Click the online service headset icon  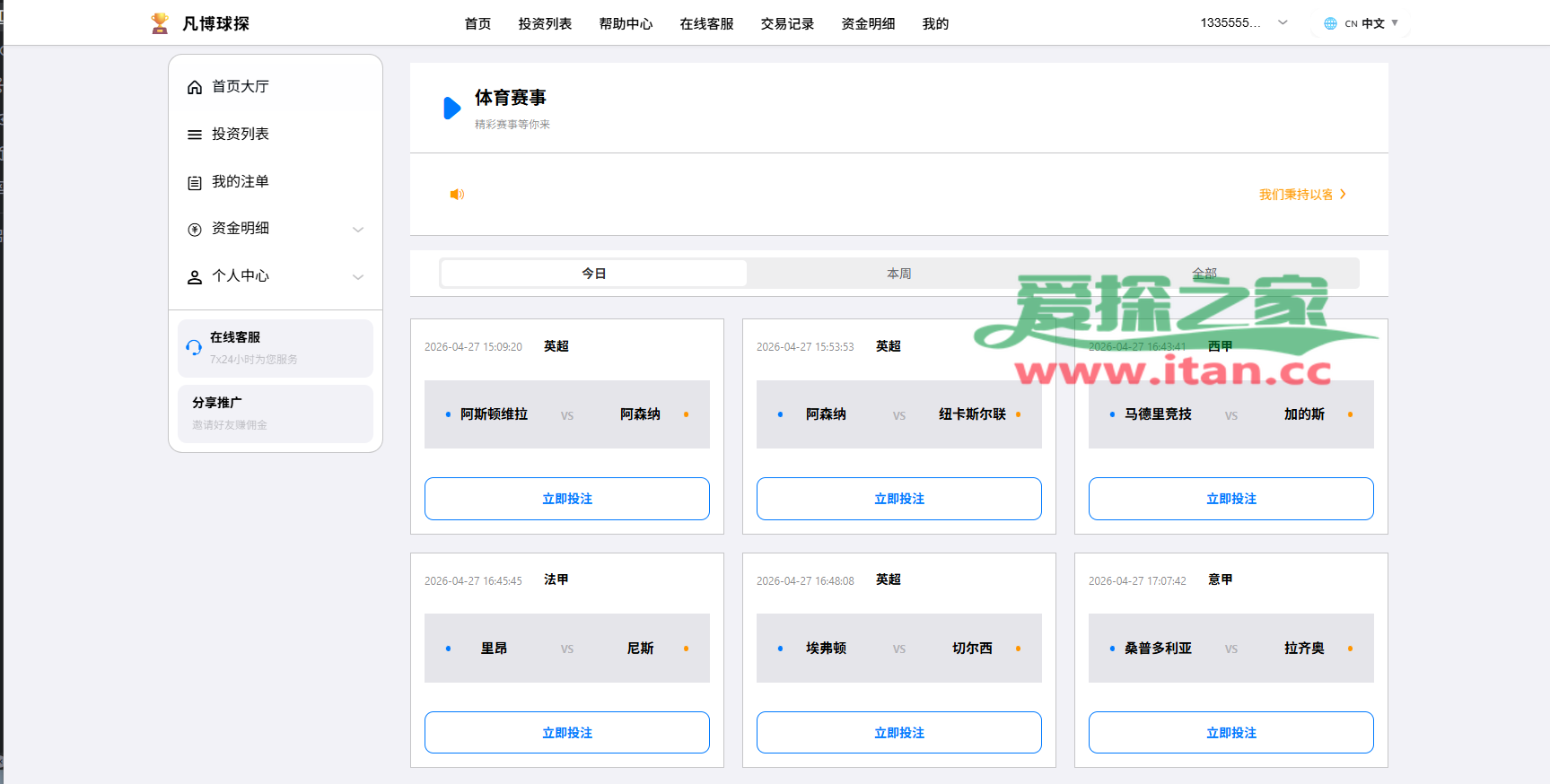[x=194, y=347]
